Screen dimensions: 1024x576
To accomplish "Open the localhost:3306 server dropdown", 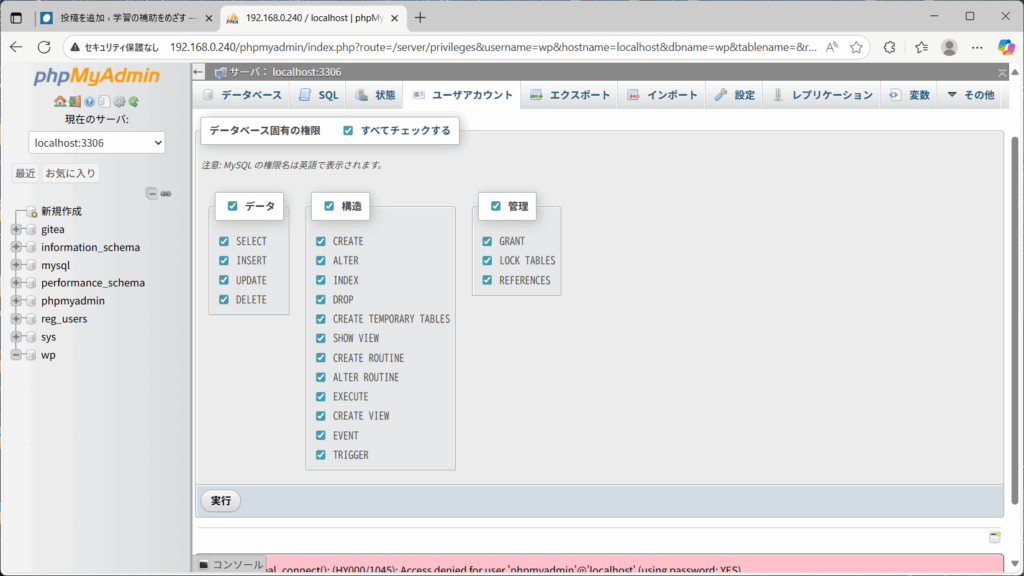I will (96, 143).
